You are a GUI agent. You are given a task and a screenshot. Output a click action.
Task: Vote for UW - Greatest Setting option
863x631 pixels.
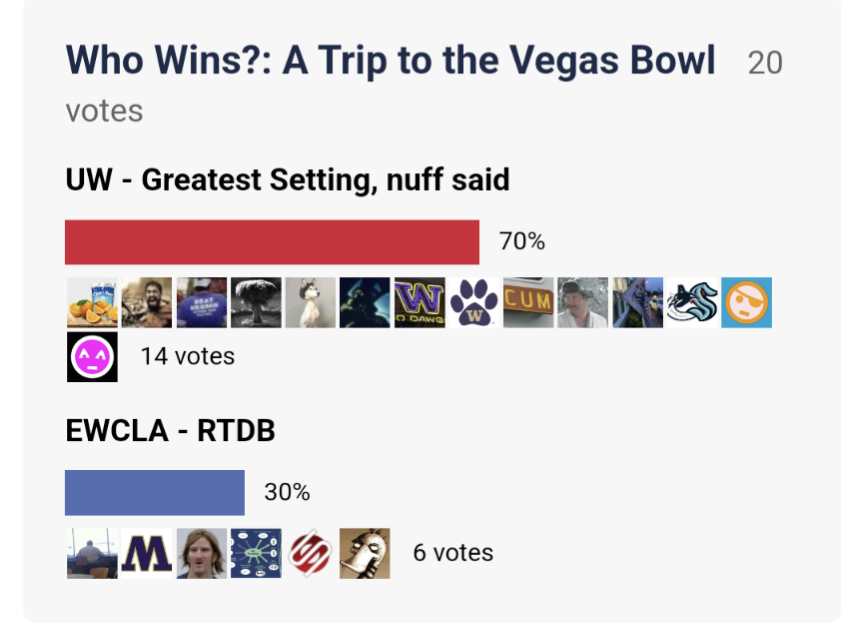pyautogui.click(x=288, y=180)
